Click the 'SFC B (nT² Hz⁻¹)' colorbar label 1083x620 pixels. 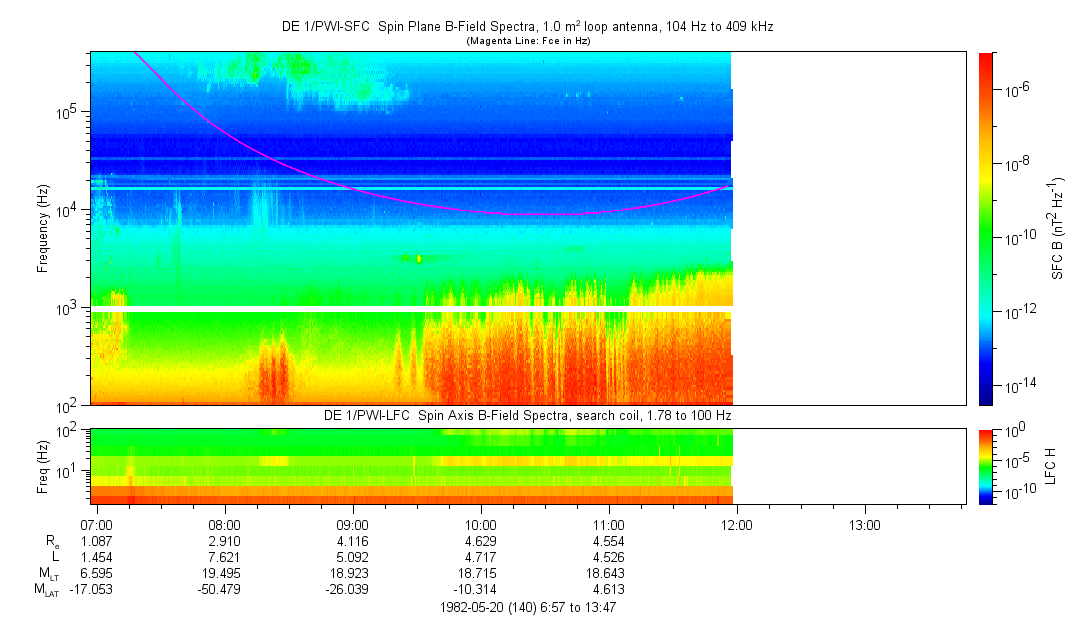coord(1057,228)
